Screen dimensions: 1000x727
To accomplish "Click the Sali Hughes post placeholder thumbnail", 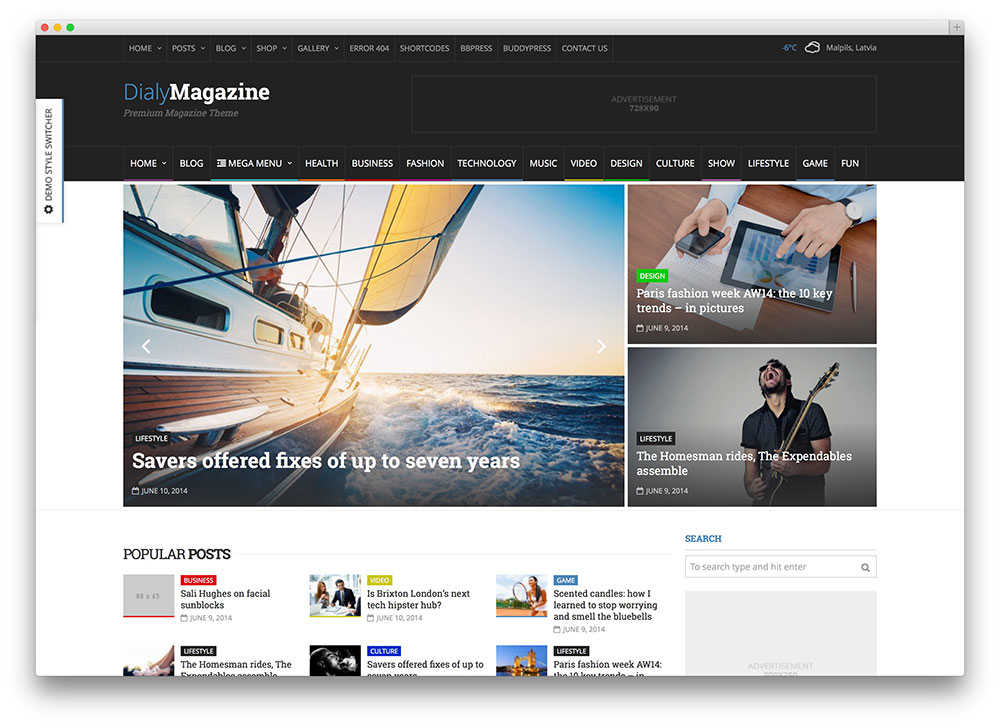I will [x=149, y=596].
